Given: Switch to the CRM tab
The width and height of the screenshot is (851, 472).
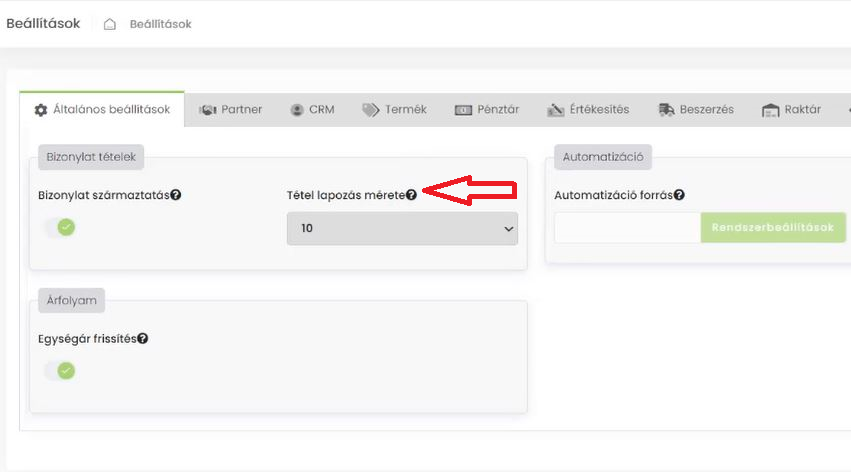Looking at the screenshot, I should 312,110.
